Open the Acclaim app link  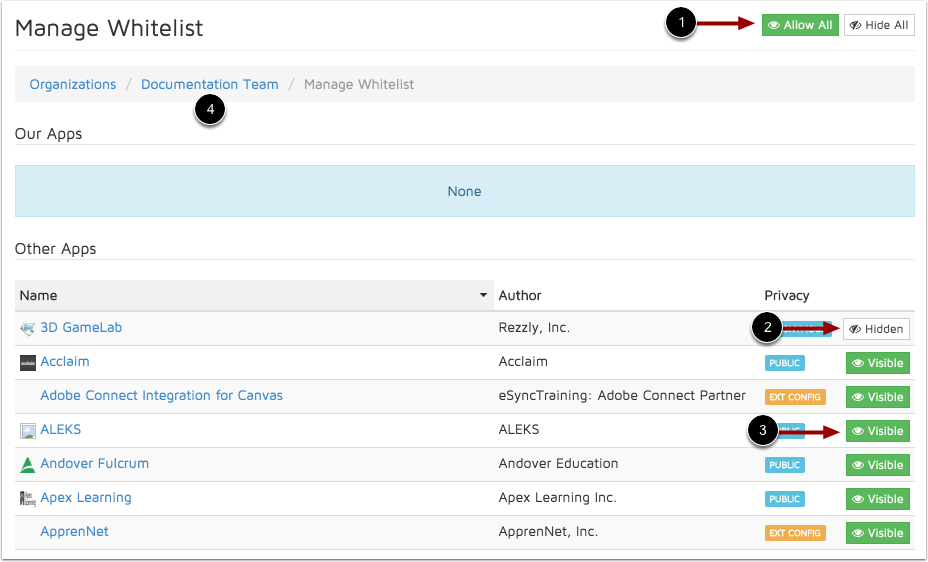pyautogui.click(x=65, y=361)
